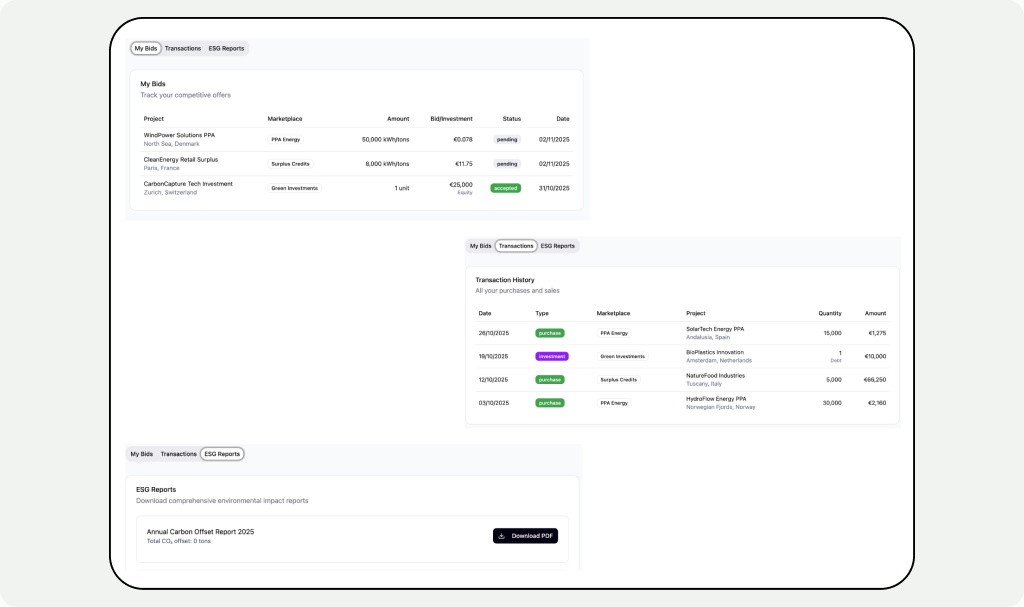Click the €2,160 transaction amount

877,403
